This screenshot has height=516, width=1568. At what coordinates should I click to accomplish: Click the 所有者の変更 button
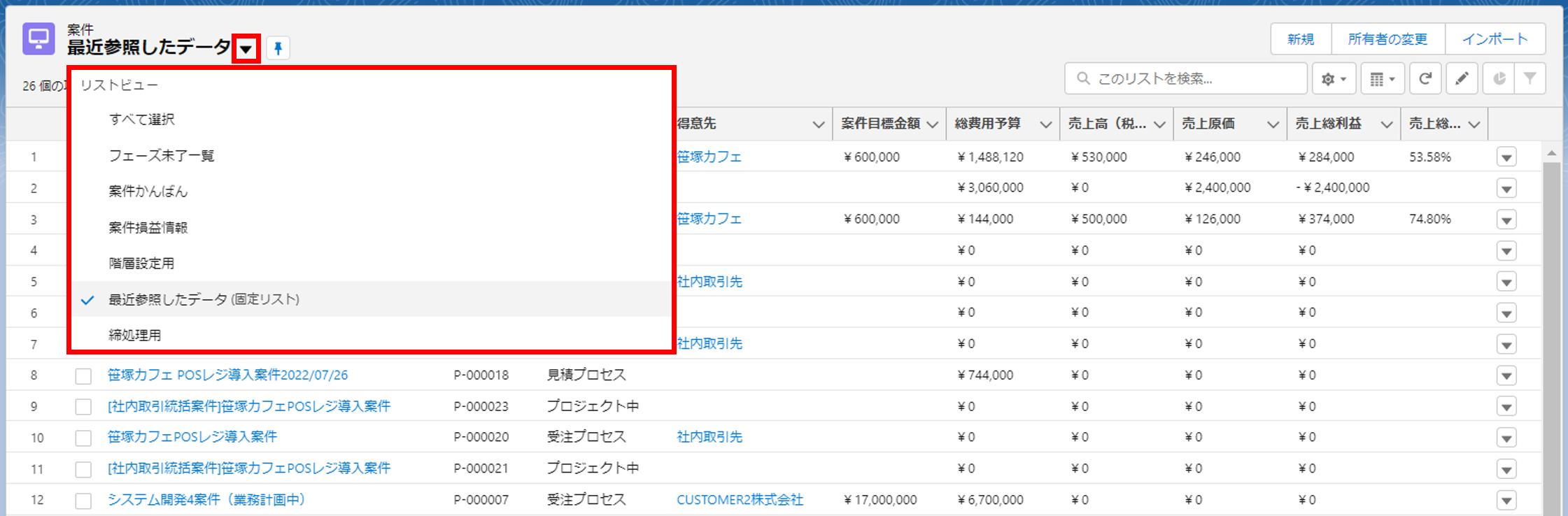1387,39
